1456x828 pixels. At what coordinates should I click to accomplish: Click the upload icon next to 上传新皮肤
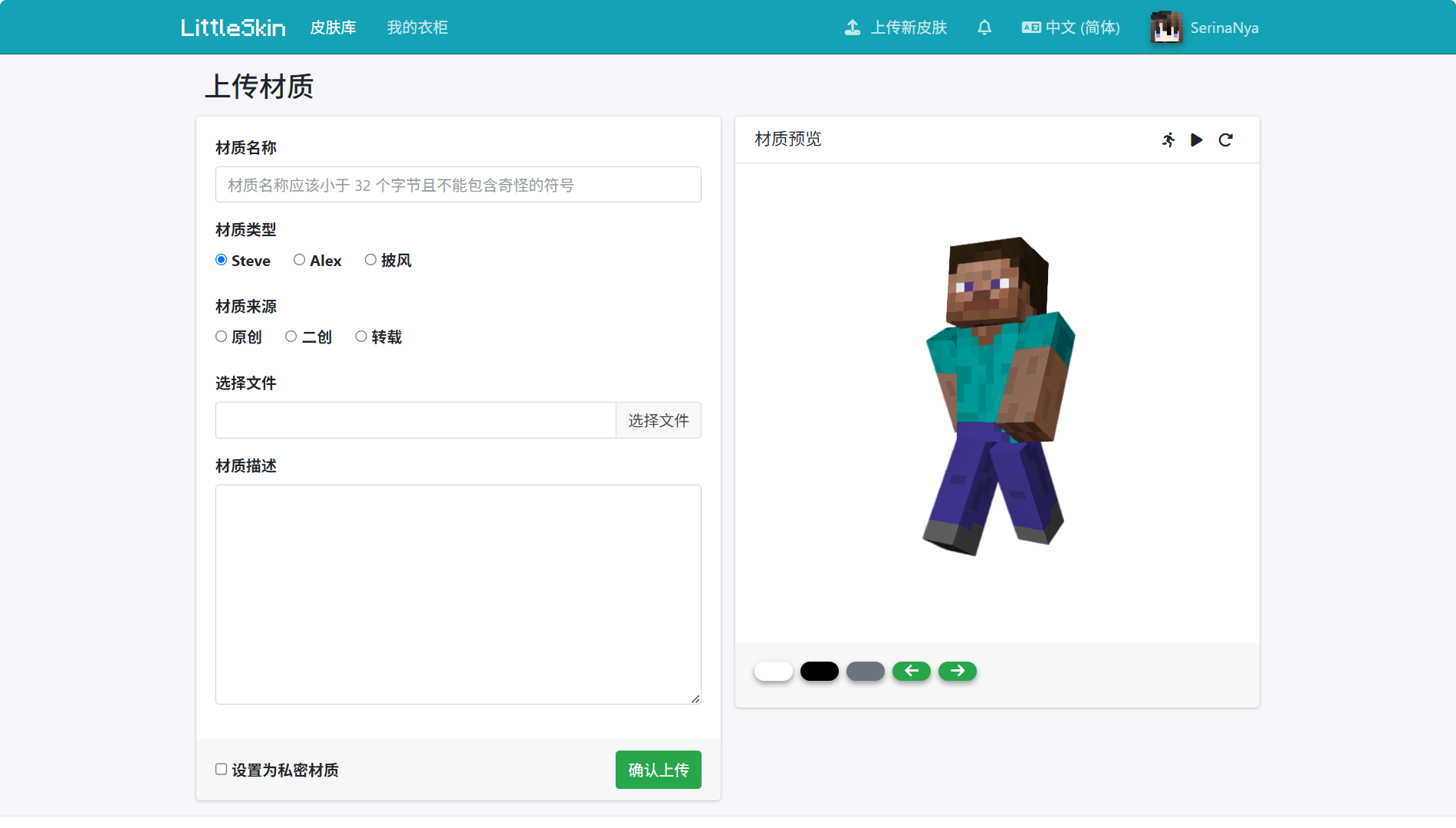pyautogui.click(x=852, y=27)
